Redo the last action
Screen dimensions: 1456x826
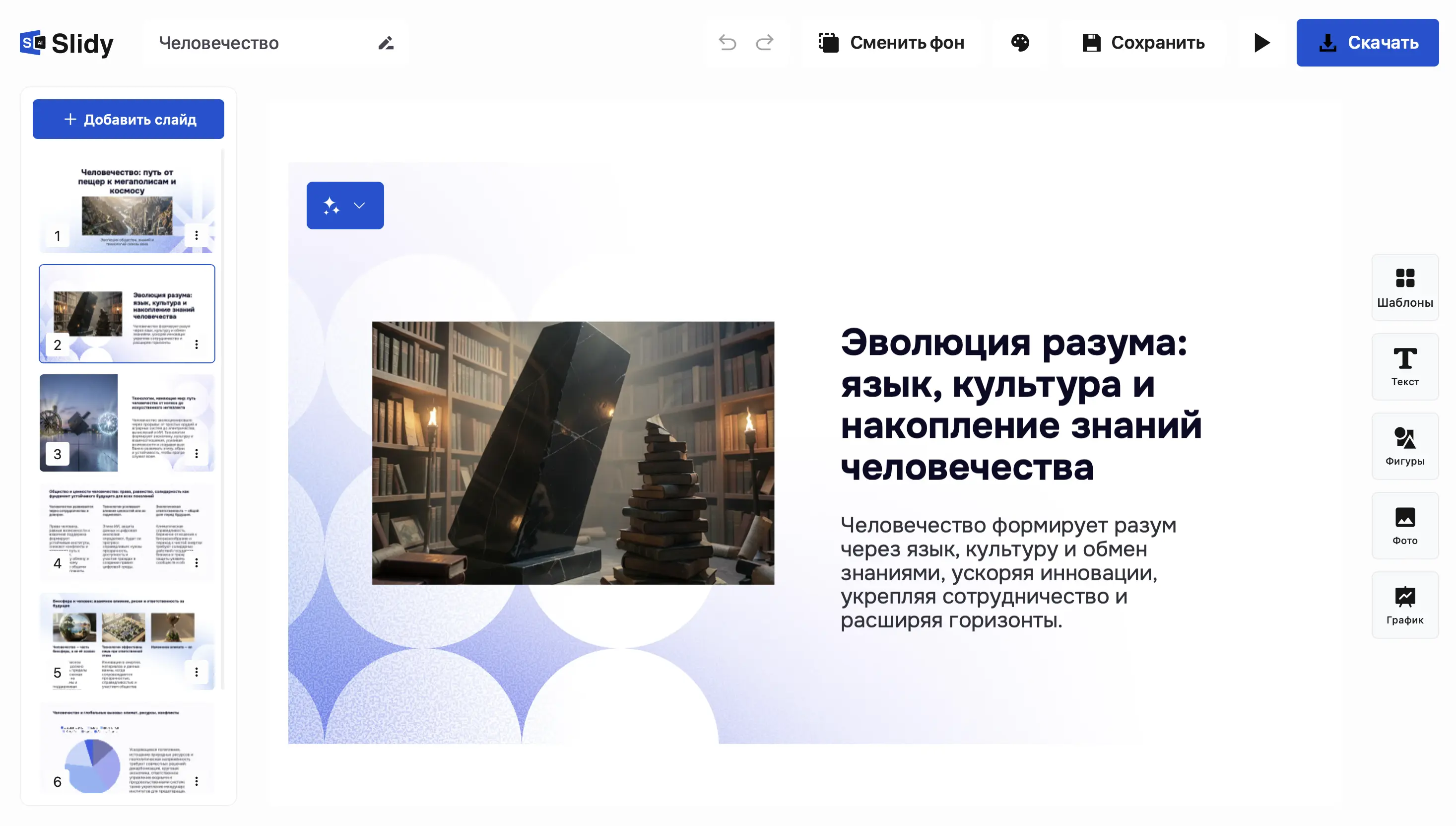coord(765,43)
